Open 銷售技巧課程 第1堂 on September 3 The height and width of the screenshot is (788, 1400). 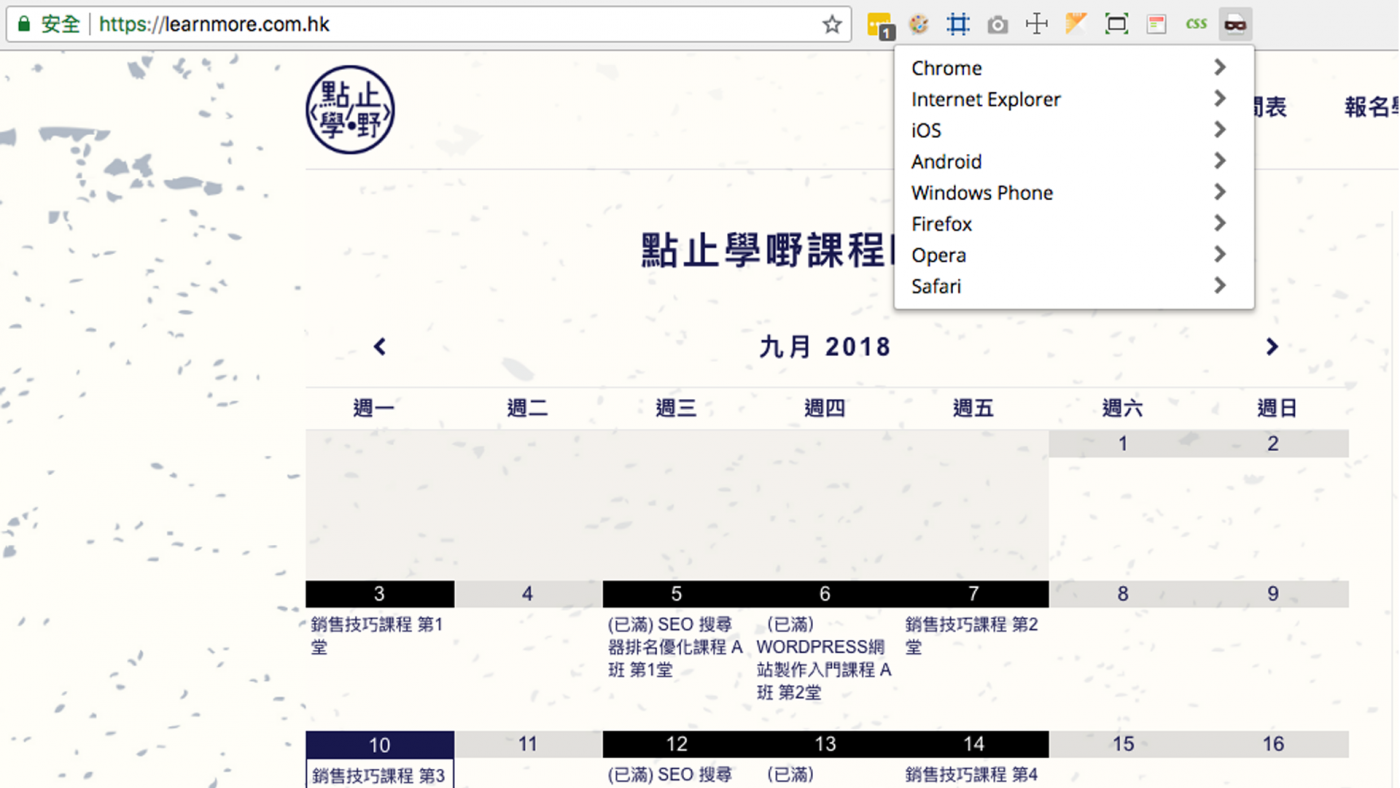[376, 635]
